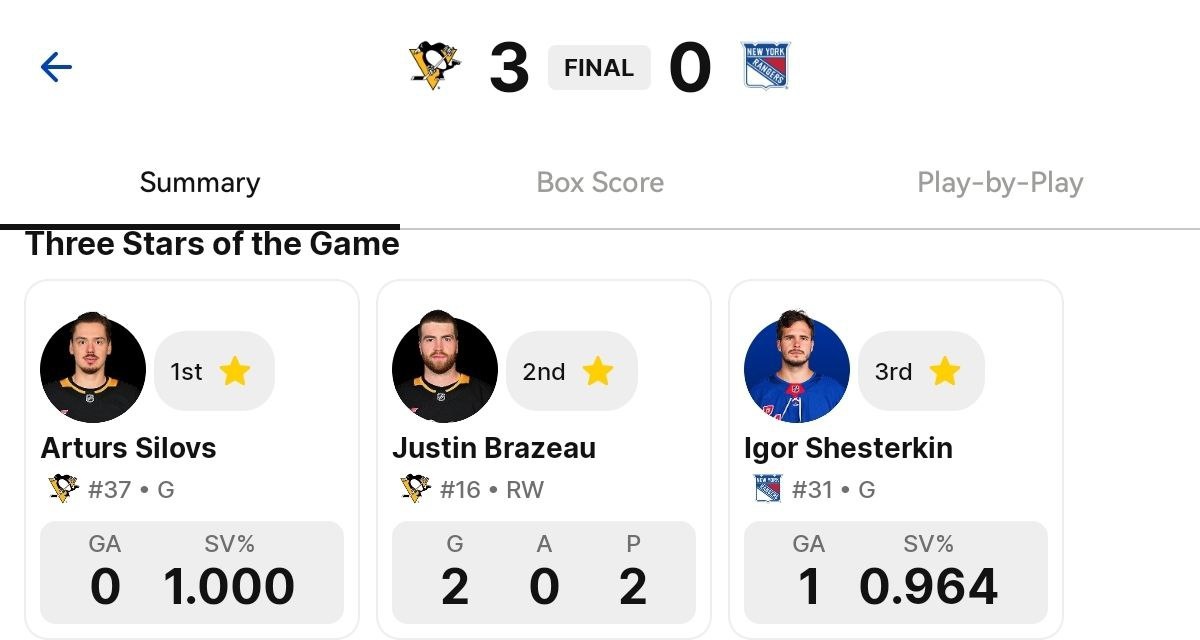Click the back arrow to leave game page
Screen dimensions: 1200x640
pyautogui.click(x=56, y=67)
